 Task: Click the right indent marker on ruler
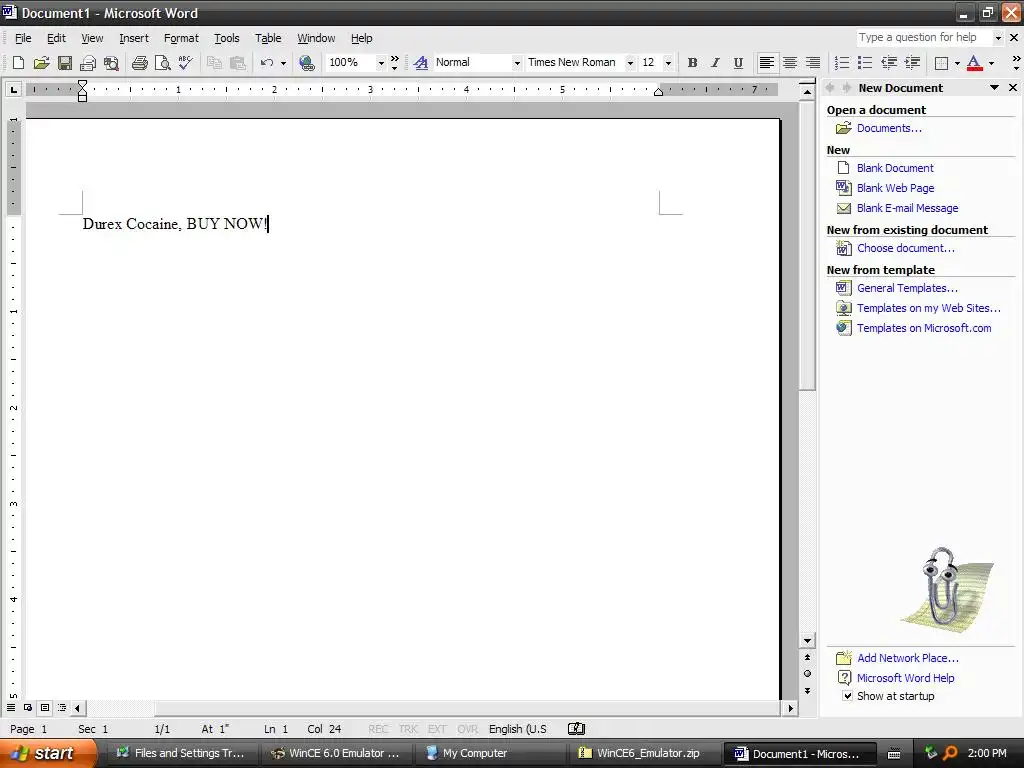pos(658,92)
